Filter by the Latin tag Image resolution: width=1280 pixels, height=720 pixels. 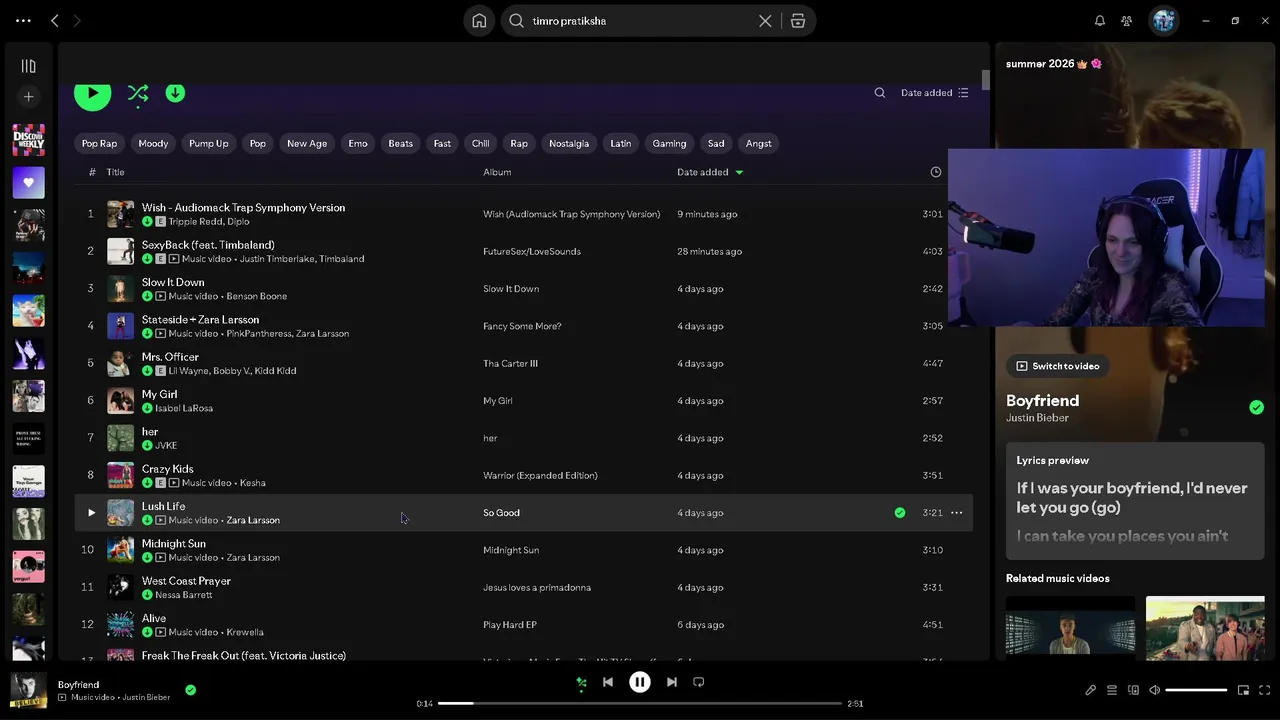pos(621,143)
